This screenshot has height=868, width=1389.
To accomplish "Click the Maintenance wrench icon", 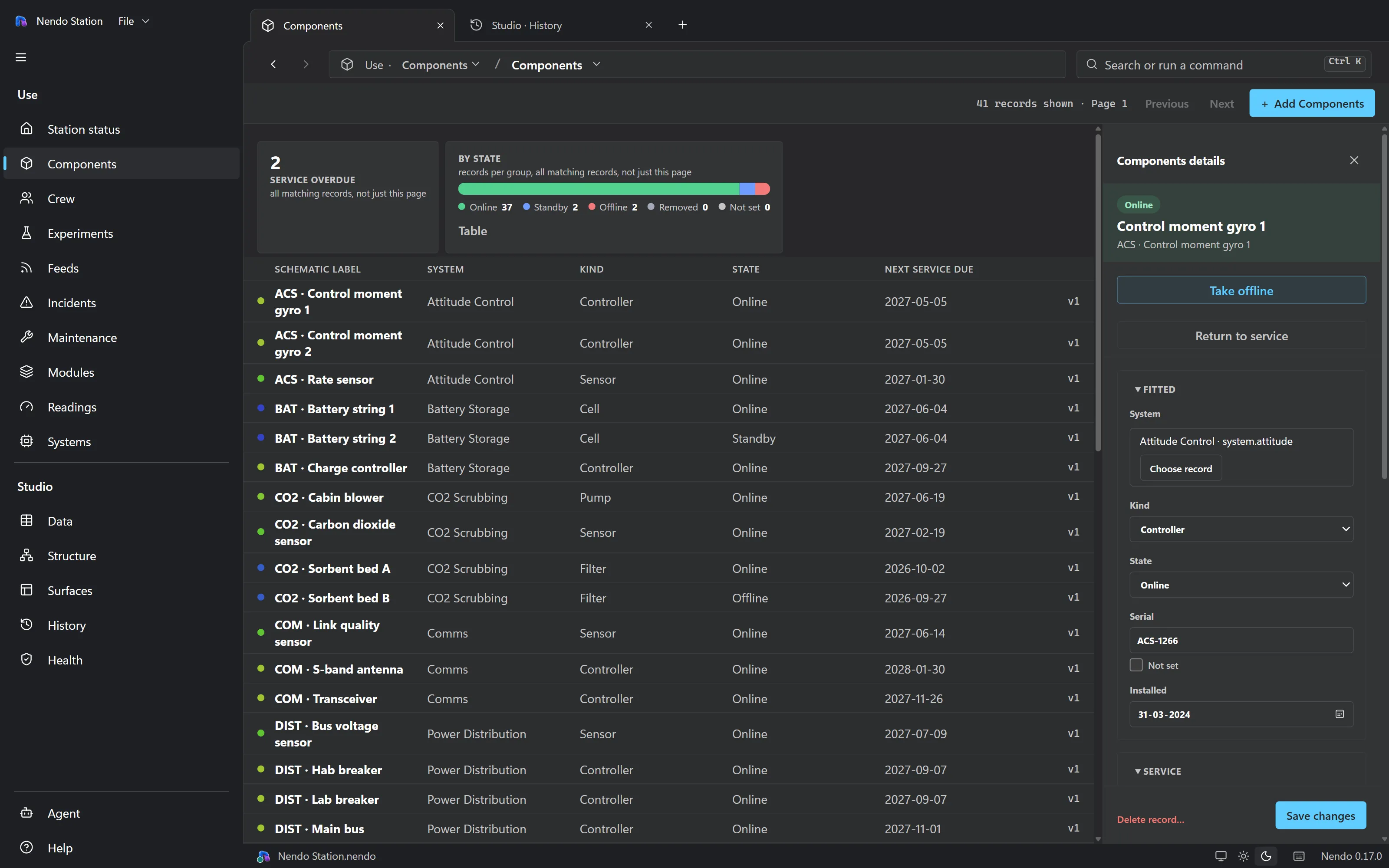I will [26, 337].
